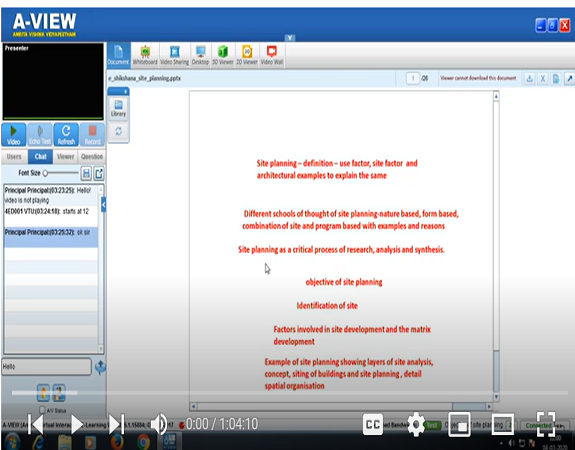Open the document Library
Image resolution: width=575 pixels, height=450 pixels.
pyautogui.click(x=118, y=108)
